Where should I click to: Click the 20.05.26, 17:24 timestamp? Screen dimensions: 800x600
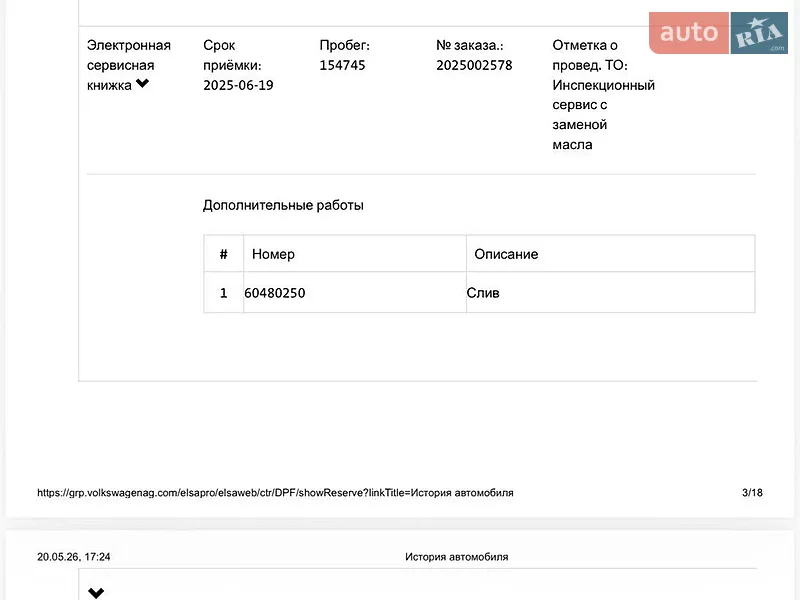[73, 557]
